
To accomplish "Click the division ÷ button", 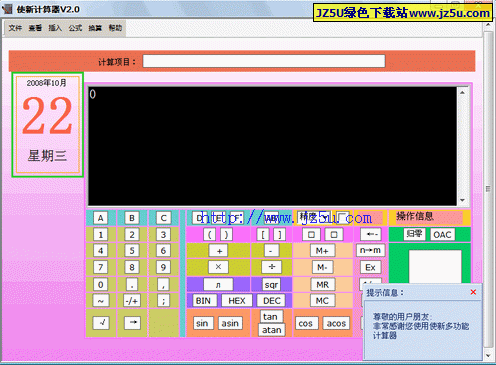I will tap(271, 267).
